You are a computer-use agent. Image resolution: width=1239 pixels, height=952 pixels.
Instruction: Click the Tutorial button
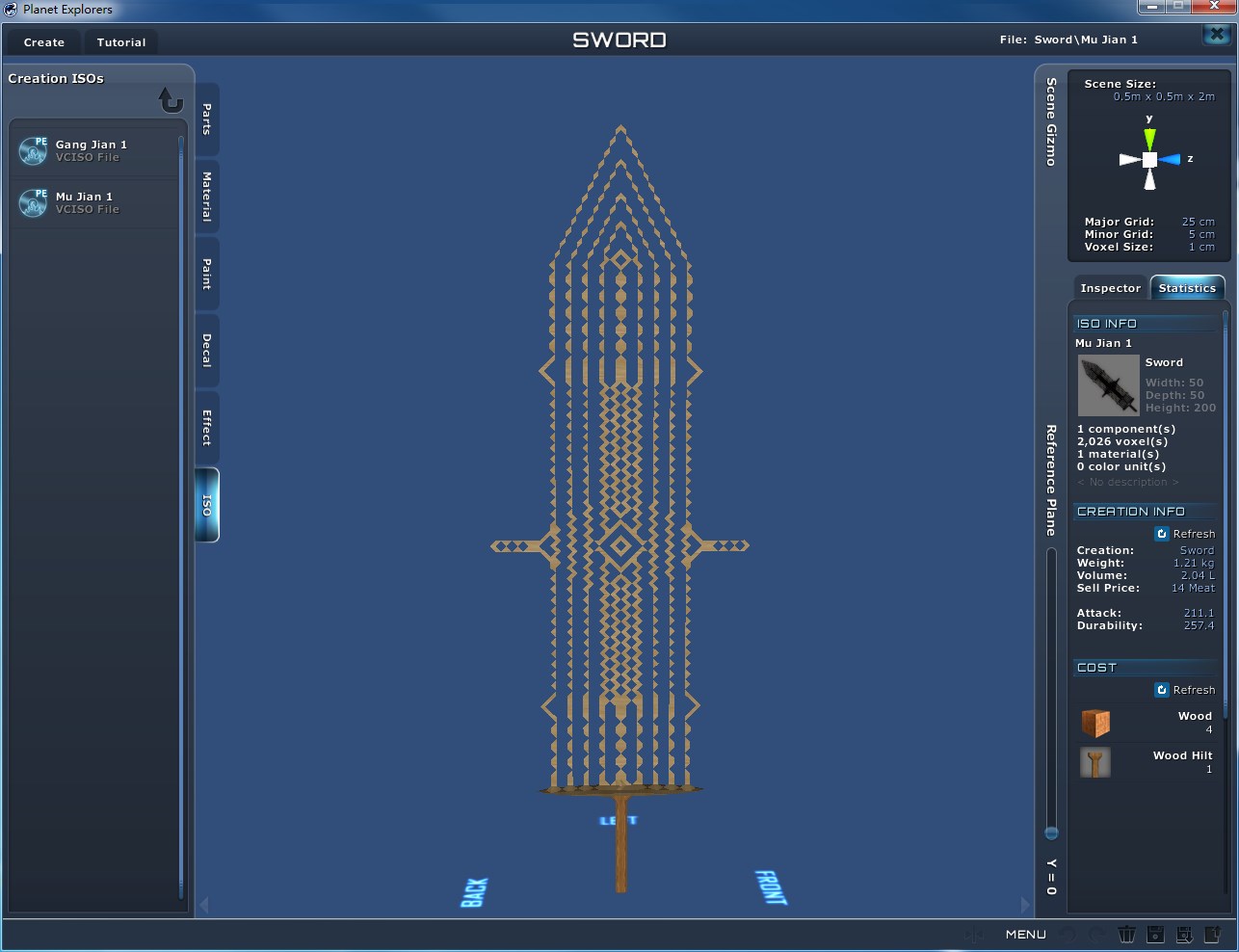click(121, 42)
